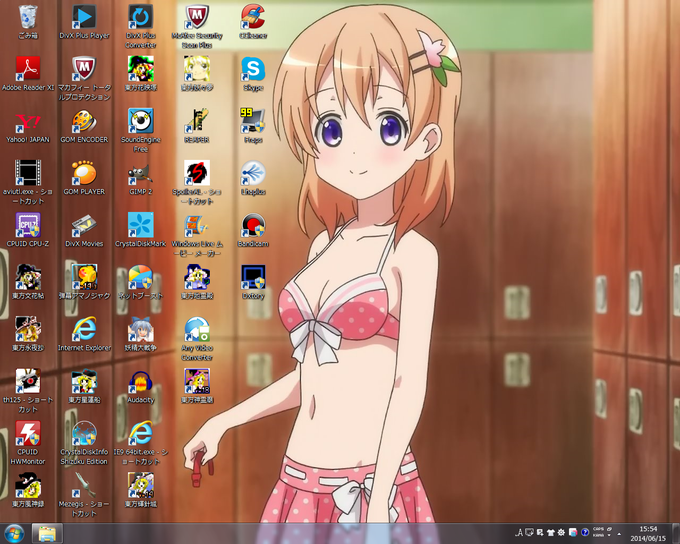The image size is (680, 544).
Task: Open IME tools gear icon
Action: click(x=561, y=532)
